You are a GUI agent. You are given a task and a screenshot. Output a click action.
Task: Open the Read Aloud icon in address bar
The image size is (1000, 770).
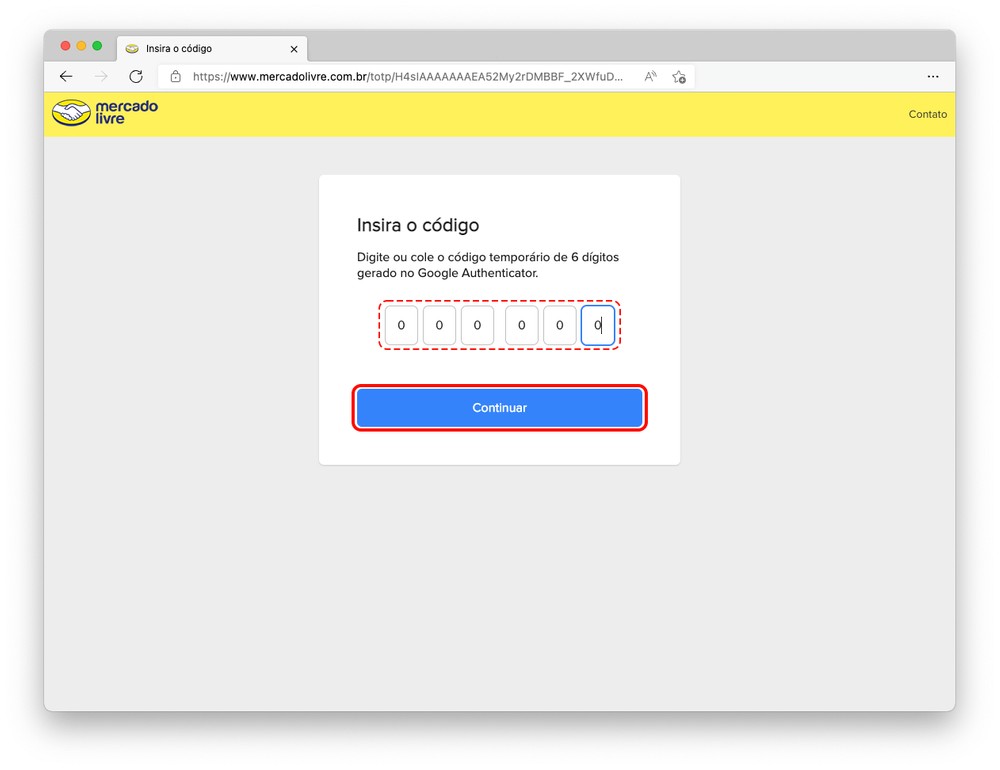click(x=650, y=77)
